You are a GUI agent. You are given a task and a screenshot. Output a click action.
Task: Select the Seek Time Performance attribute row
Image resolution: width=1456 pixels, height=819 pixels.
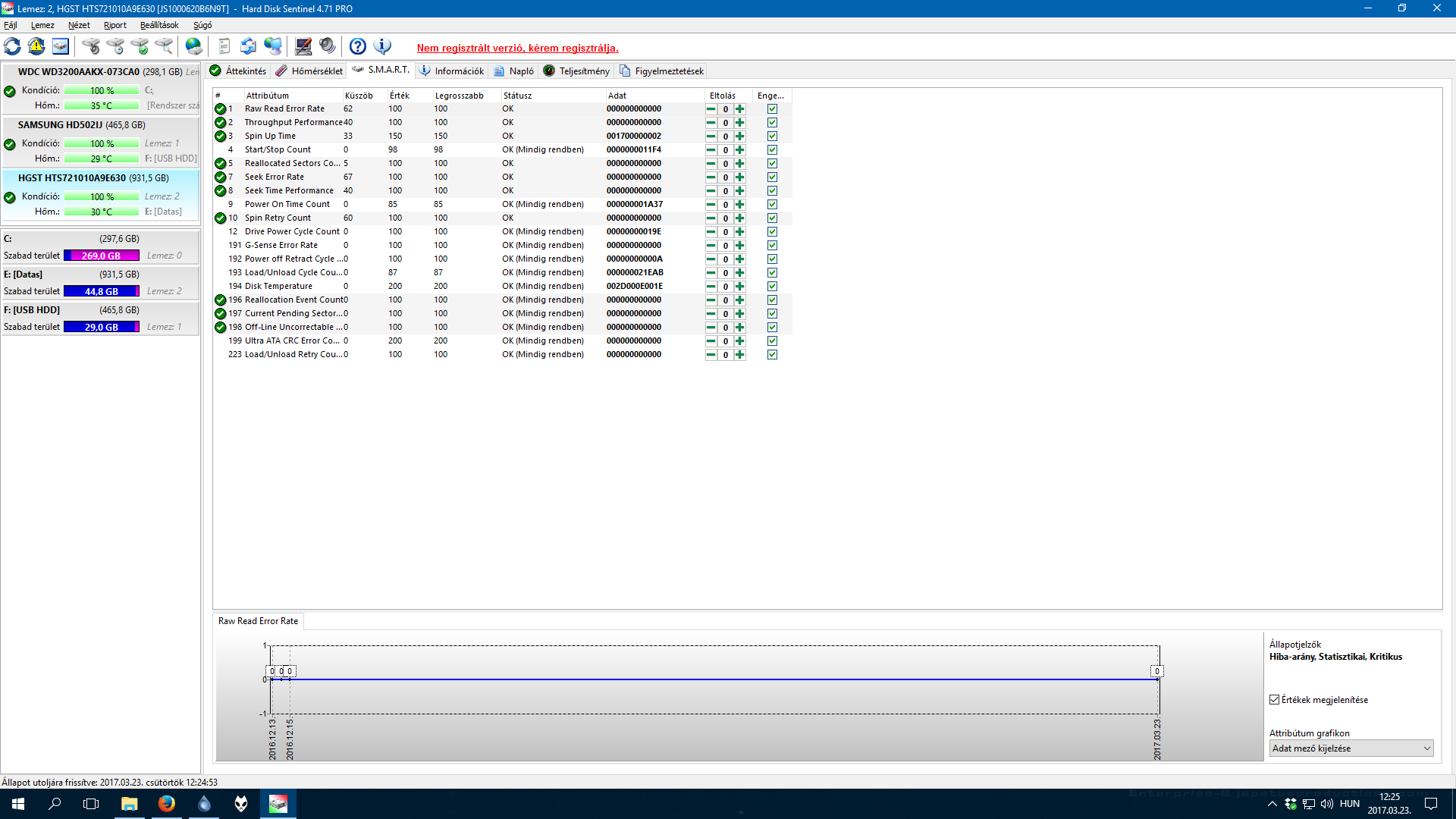click(x=500, y=191)
